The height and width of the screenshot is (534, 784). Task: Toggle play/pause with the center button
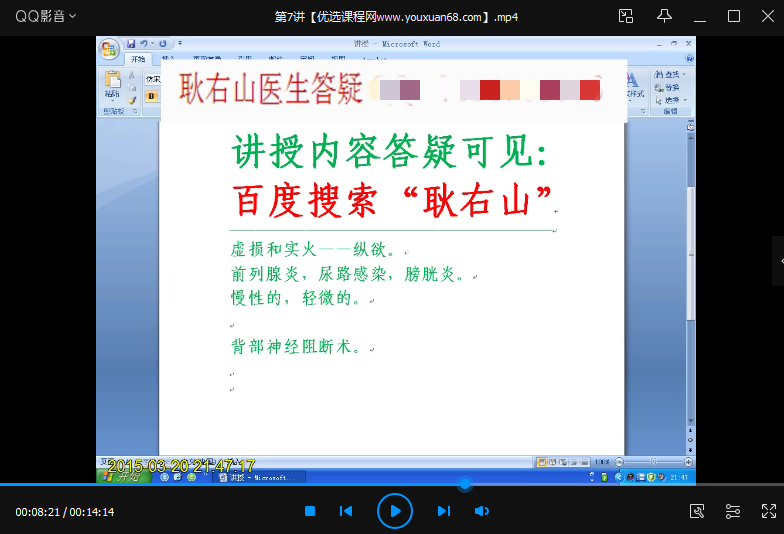click(395, 511)
